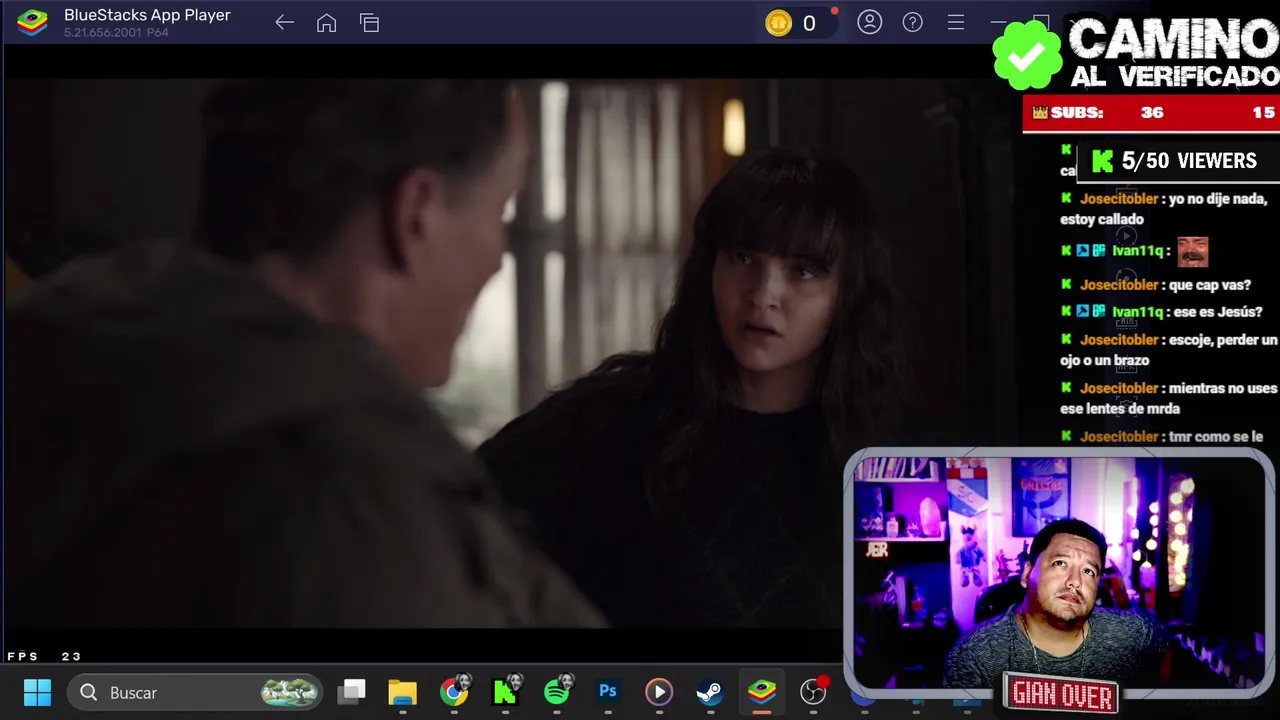Open Photoshop from the taskbar
This screenshot has height=720, width=1280.
[608, 691]
